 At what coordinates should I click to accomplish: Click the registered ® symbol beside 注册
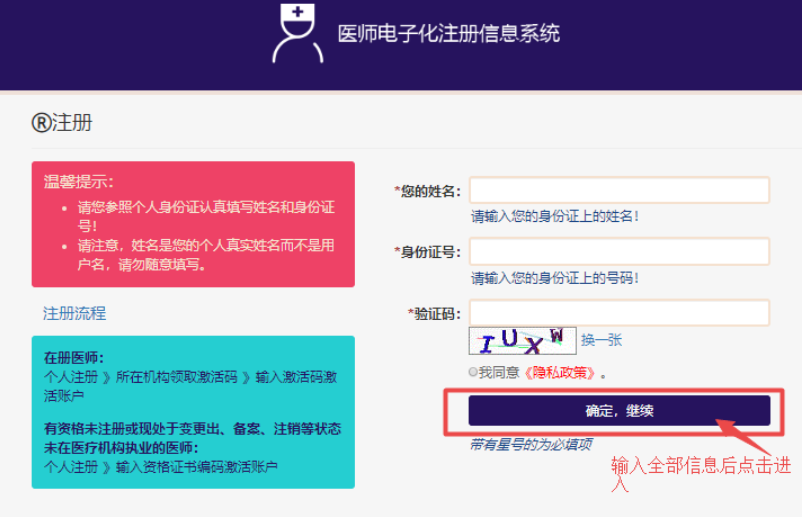[x=40, y=123]
